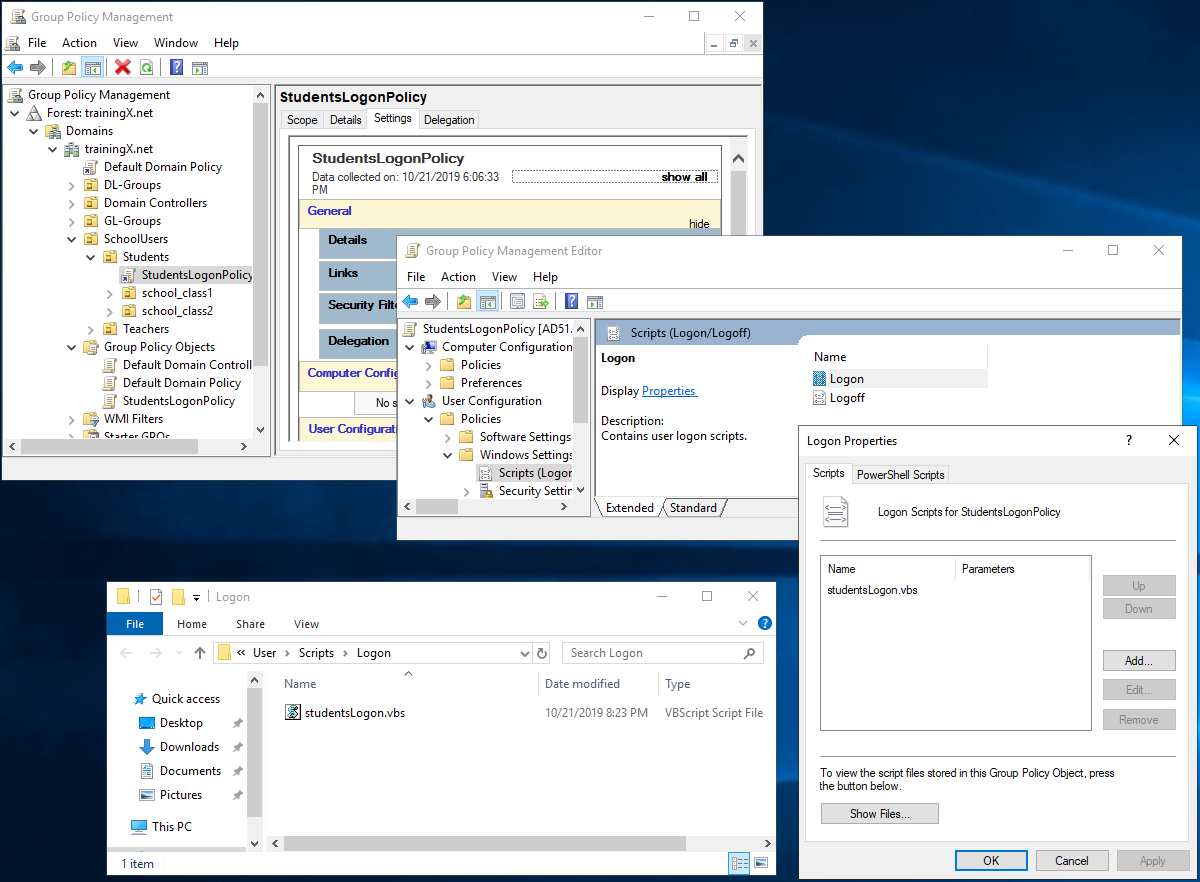Viewport: 1200px width, 882px height.
Task: Toggle Show/Hide Console Tree in Group Policy Management toolbar
Action: (92, 67)
